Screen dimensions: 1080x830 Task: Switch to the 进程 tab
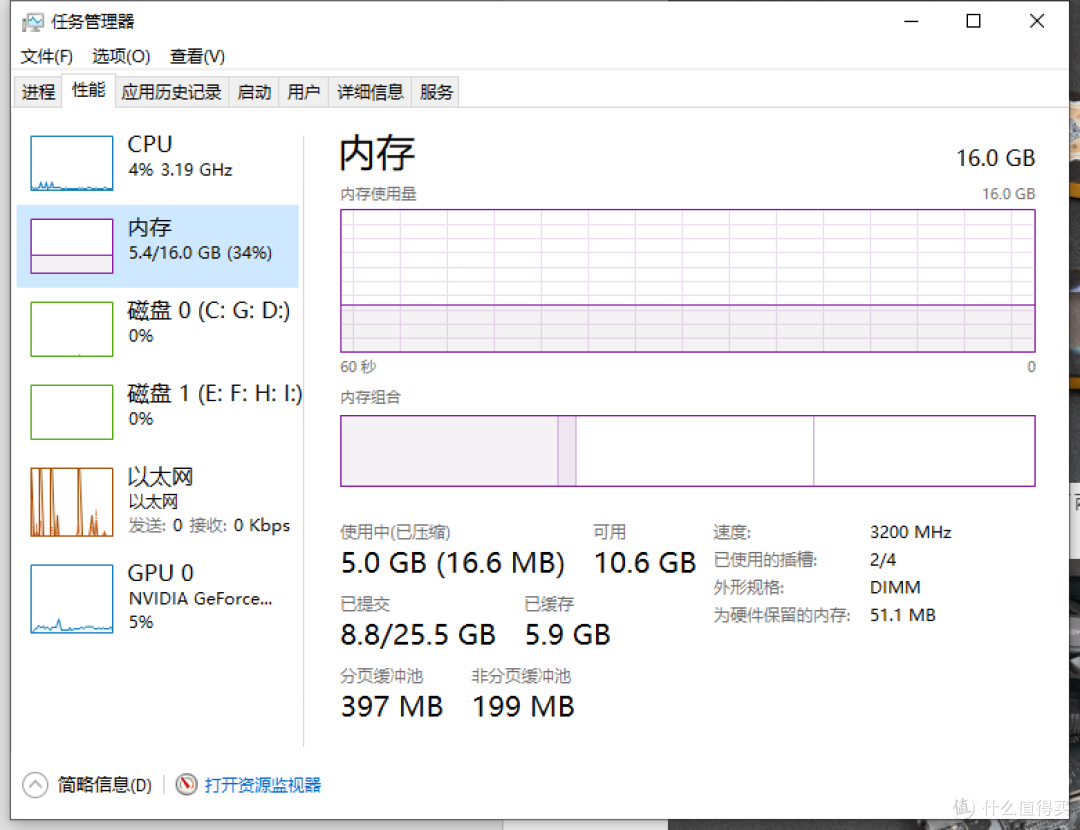[x=37, y=91]
